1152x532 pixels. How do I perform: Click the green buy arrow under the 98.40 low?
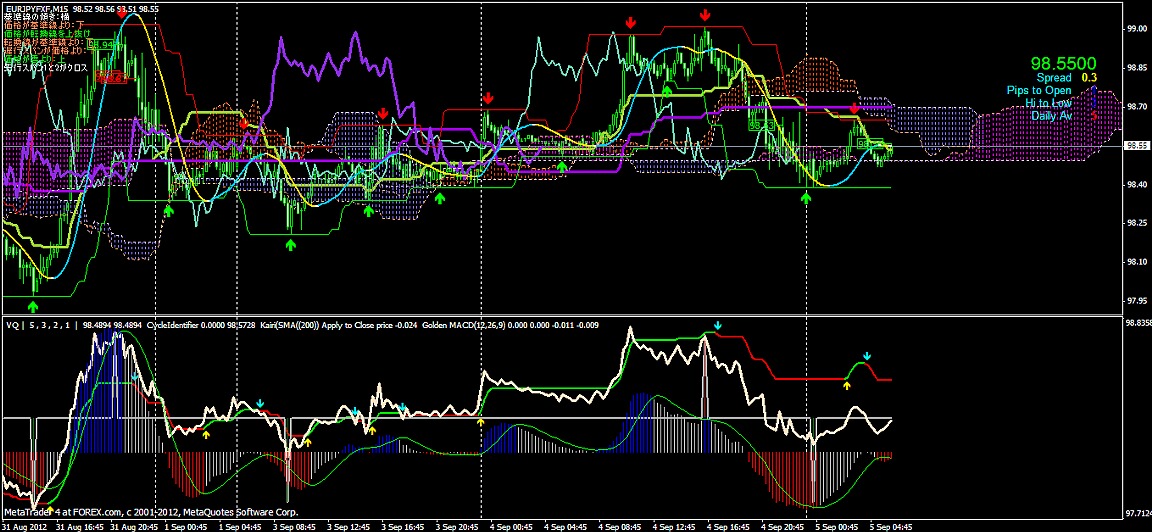[806, 199]
